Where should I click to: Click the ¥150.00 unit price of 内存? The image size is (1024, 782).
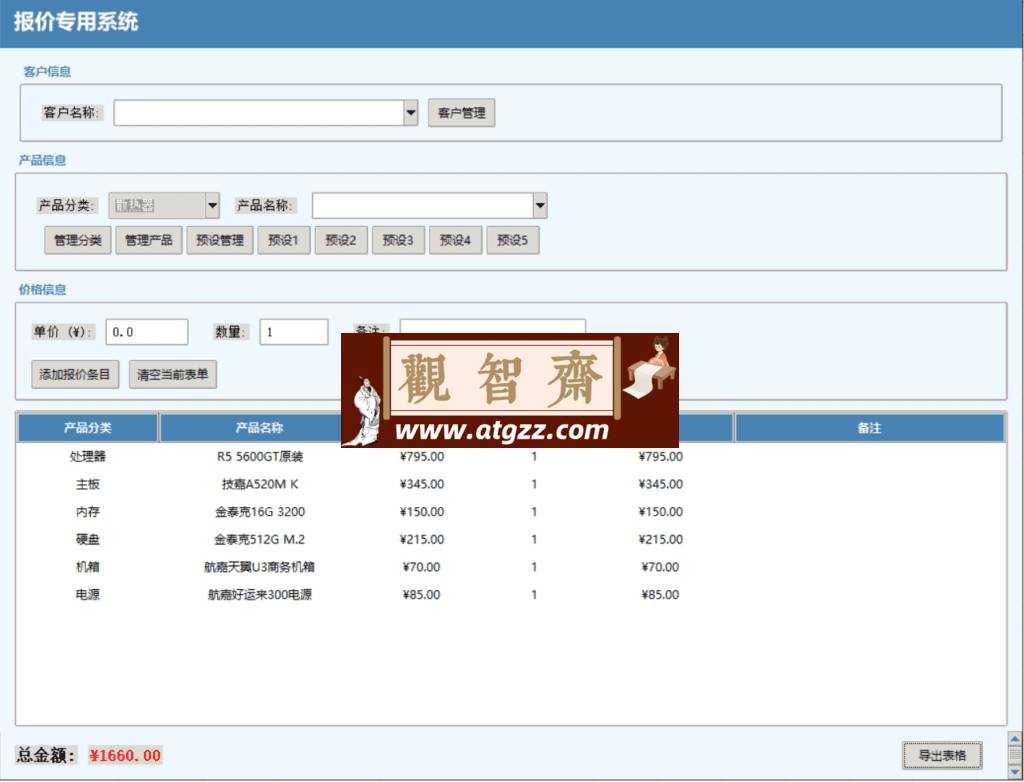[422, 512]
